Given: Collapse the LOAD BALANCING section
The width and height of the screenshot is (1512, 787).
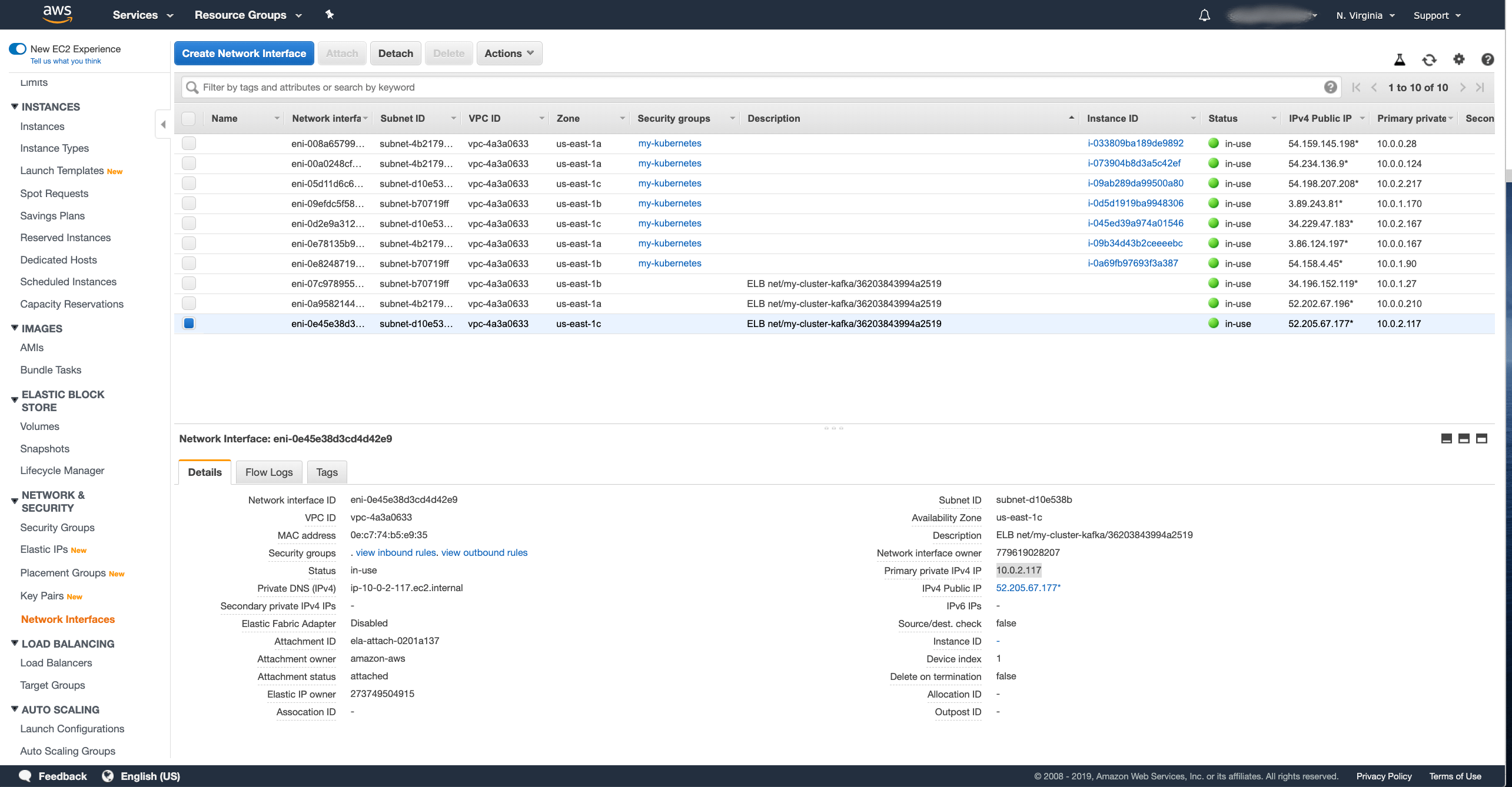Looking at the screenshot, I should [x=14, y=643].
